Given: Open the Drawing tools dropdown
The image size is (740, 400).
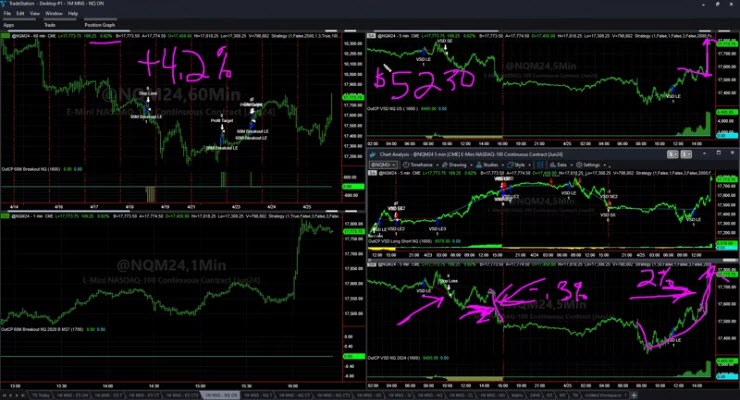Looking at the screenshot, I should click(x=455, y=165).
